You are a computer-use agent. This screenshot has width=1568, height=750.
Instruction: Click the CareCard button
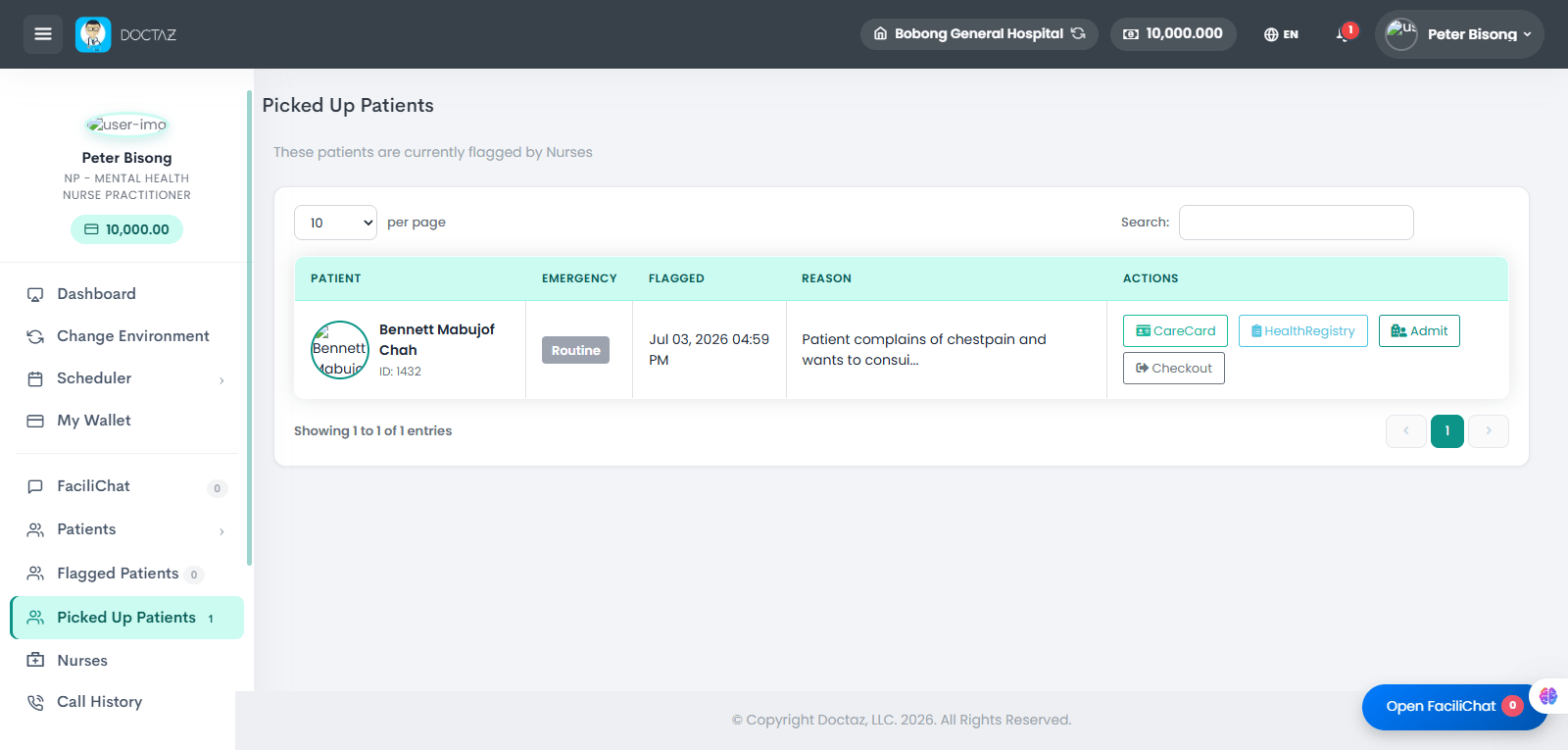pos(1175,331)
